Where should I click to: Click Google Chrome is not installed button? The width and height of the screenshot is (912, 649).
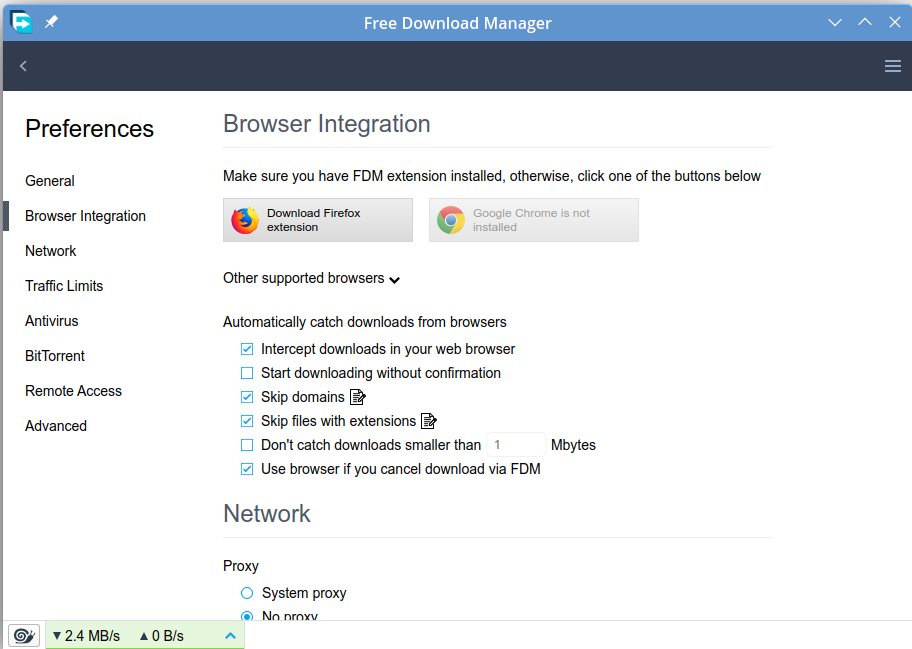(x=534, y=220)
